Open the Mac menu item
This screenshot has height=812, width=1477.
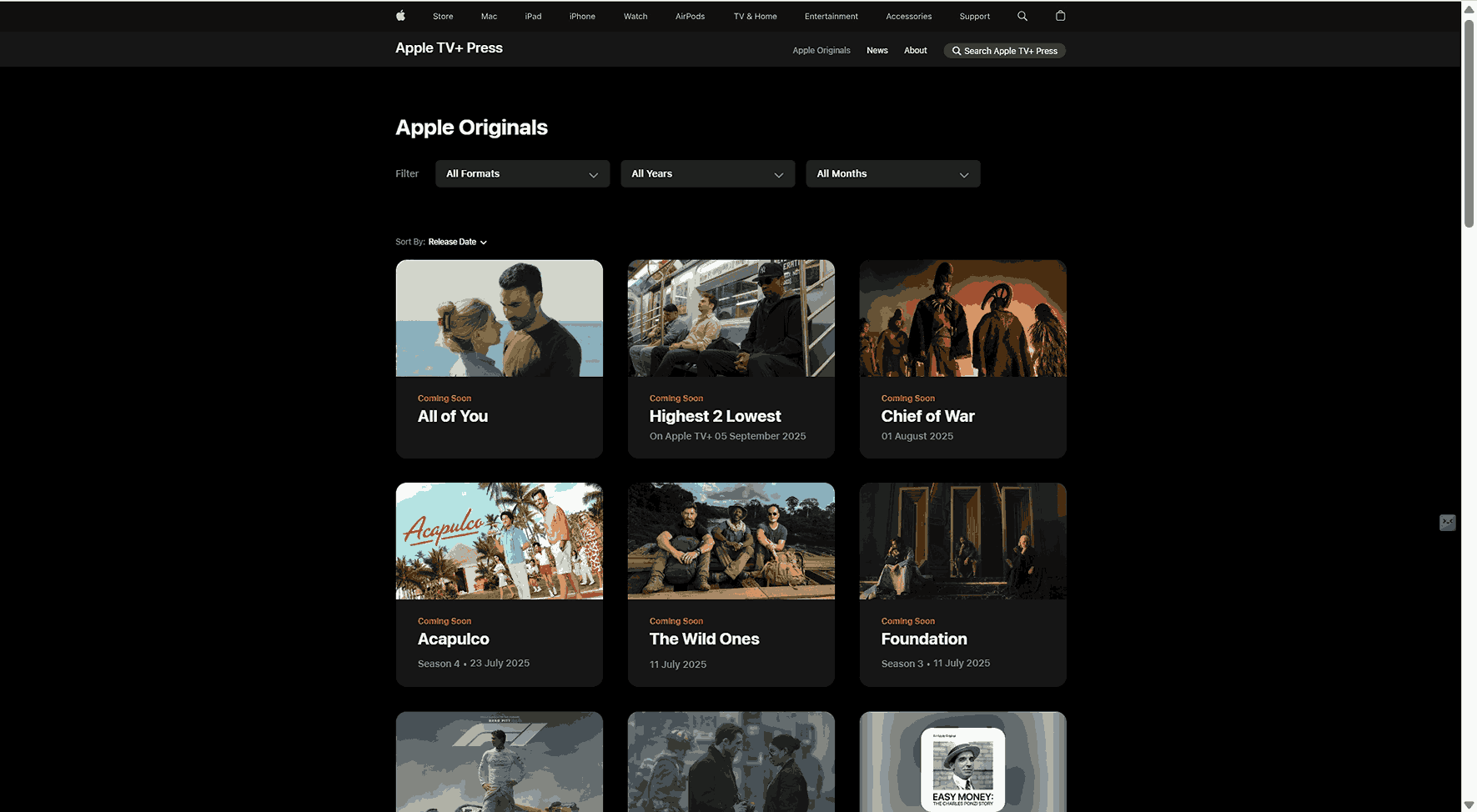(x=489, y=16)
